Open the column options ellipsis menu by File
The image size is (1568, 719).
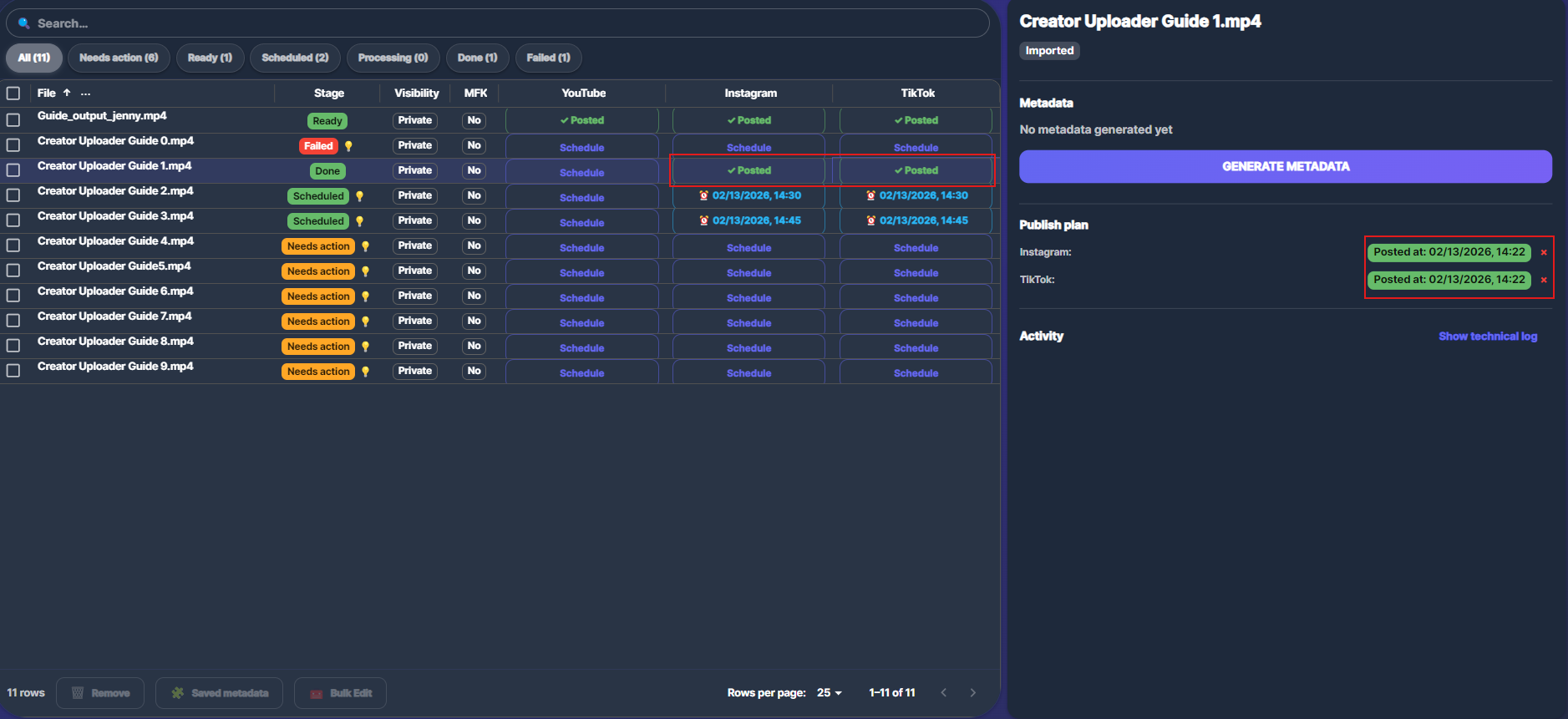[x=85, y=94]
